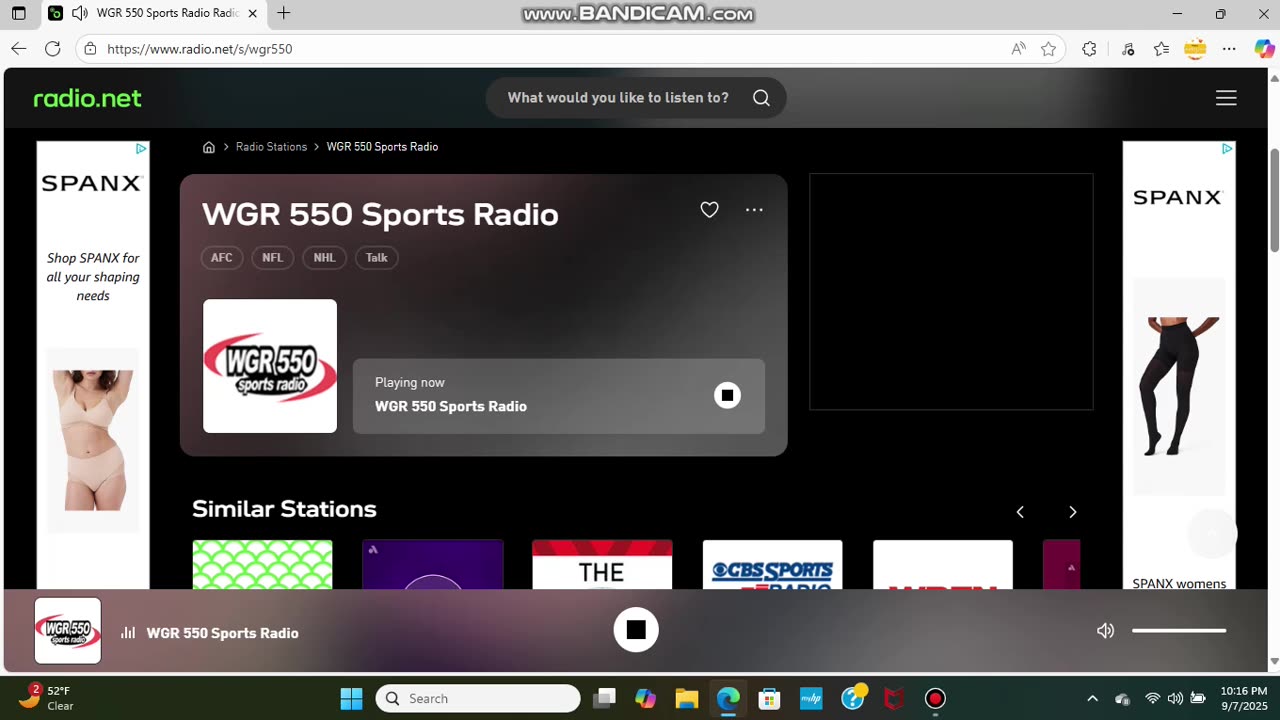Image resolution: width=1280 pixels, height=720 pixels.
Task: Click the search magnifier icon
Action: tap(761, 98)
